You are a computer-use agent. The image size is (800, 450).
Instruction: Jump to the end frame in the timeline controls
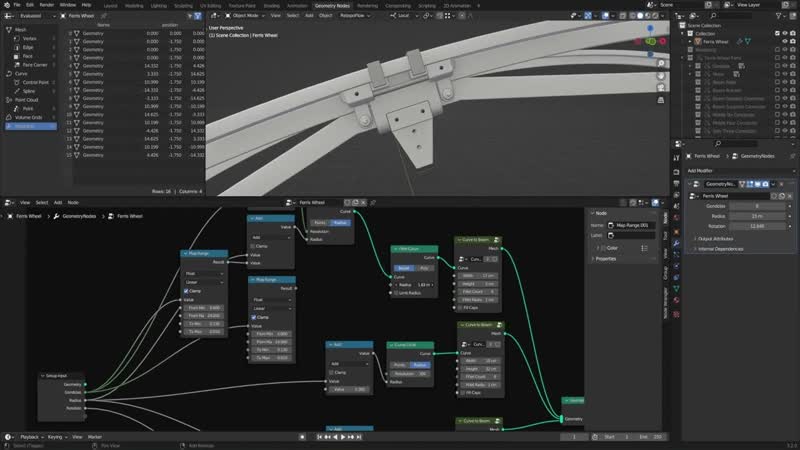[x=359, y=437]
